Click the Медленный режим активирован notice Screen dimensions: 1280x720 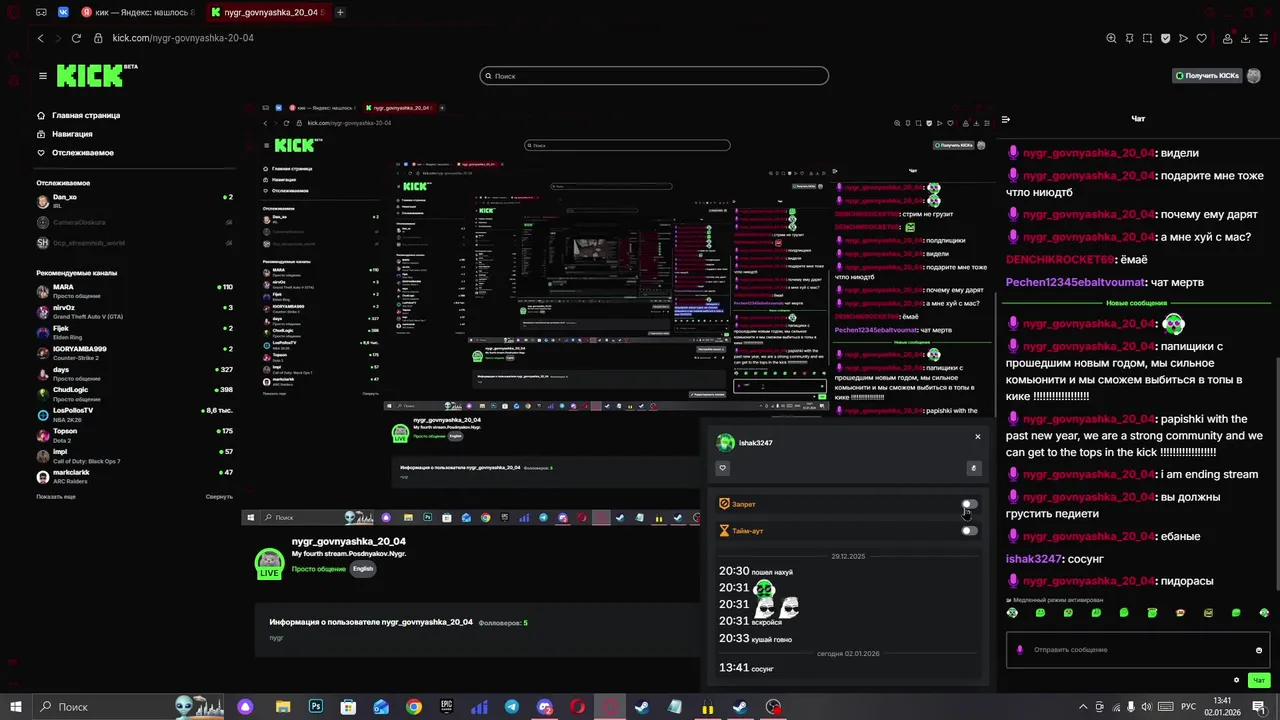click(1055, 600)
